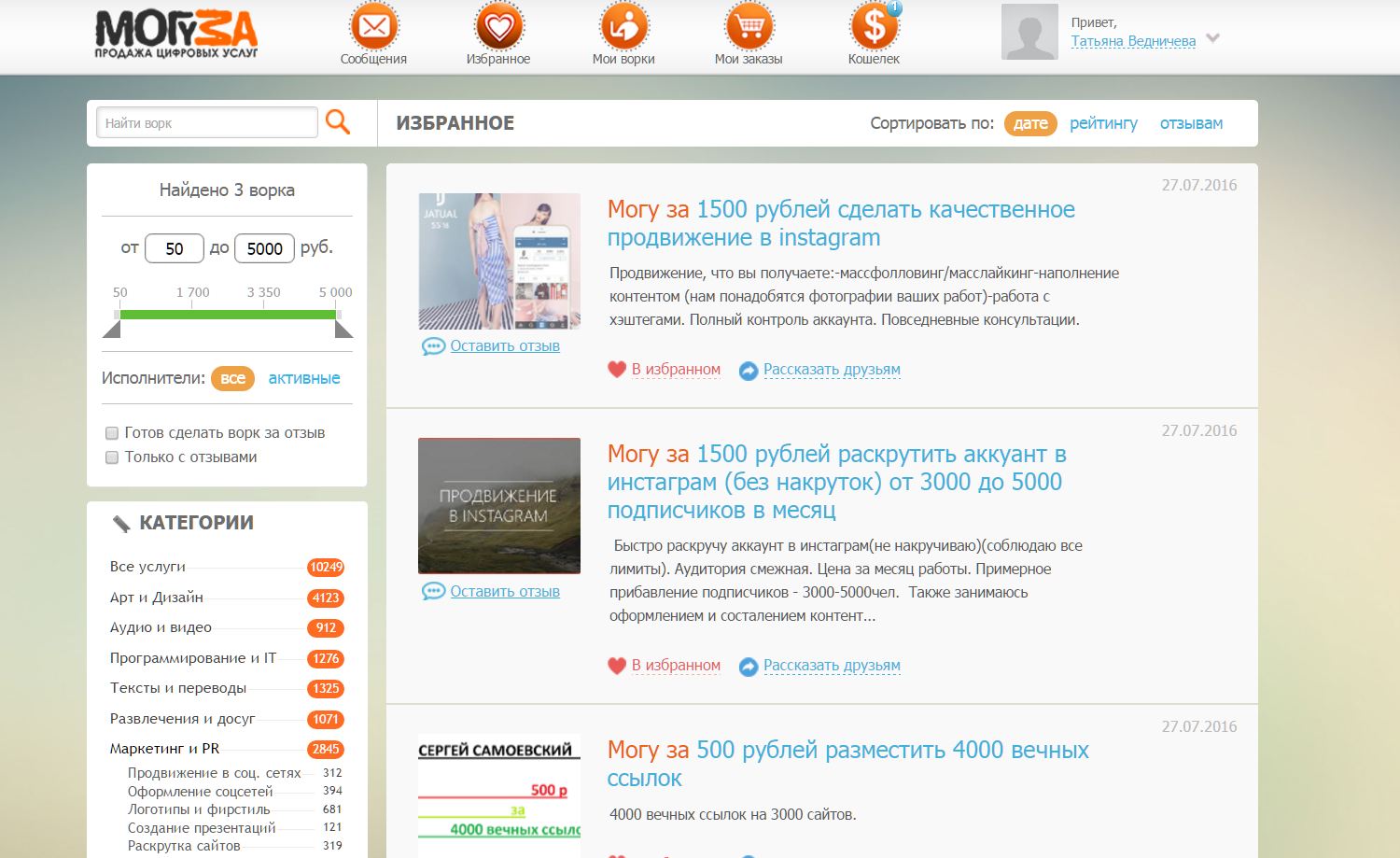Click the orange search magnifier icon

pyautogui.click(x=338, y=121)
